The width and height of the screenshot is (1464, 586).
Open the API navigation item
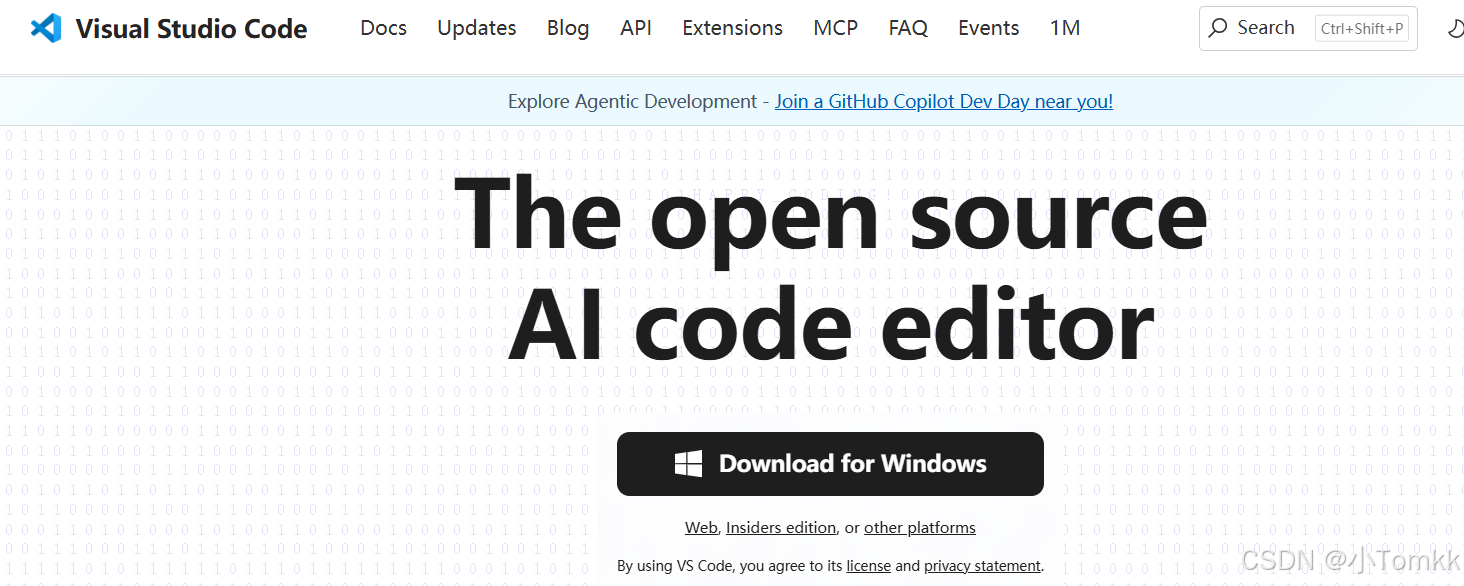(636, 28)
